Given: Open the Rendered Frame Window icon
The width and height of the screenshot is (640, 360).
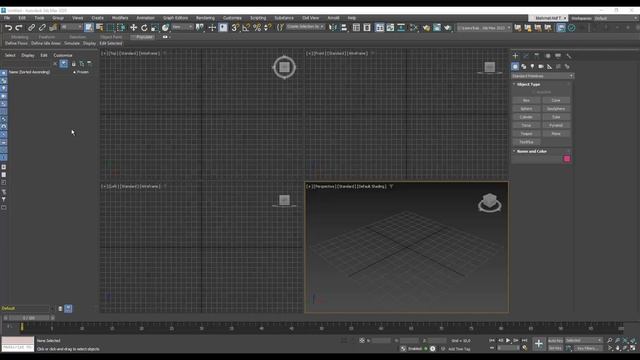Looking at the screenshot, I should tap(437, 28).
